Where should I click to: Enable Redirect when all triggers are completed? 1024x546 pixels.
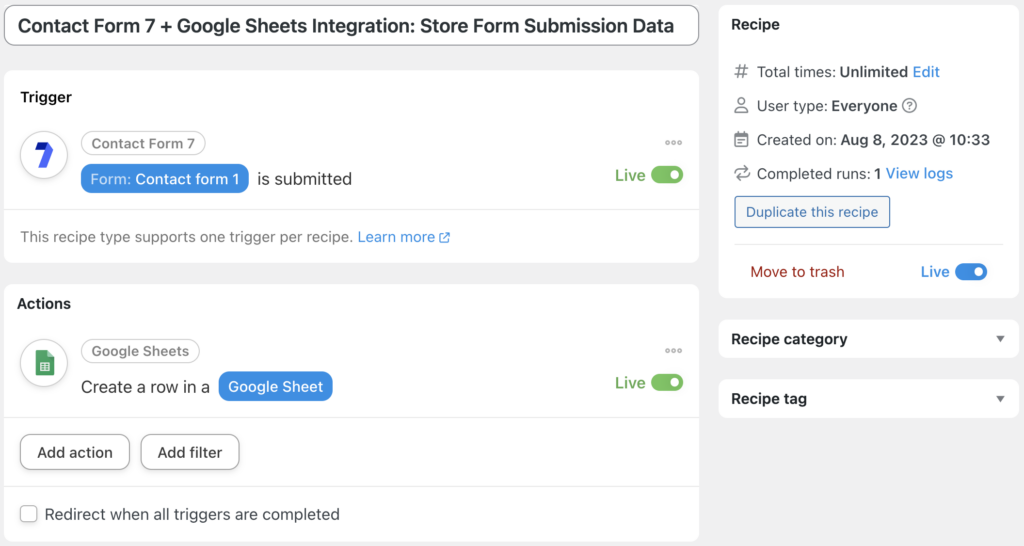[x=29, y=514]
